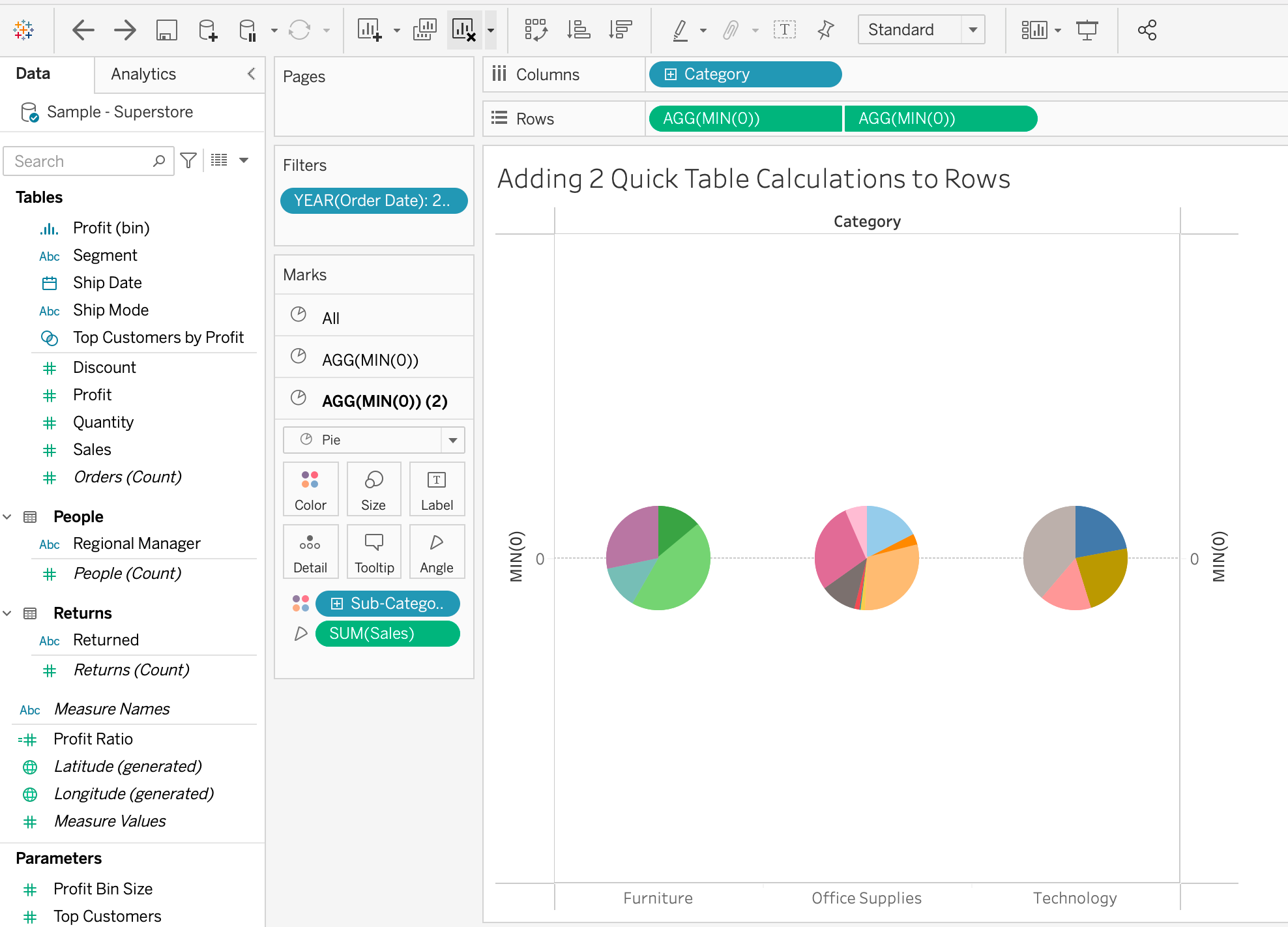Viewport: 1288px width, 927px height.
Task: Click the YEAR(Order Date) filter pill
Action: click(x=373, y=201)
